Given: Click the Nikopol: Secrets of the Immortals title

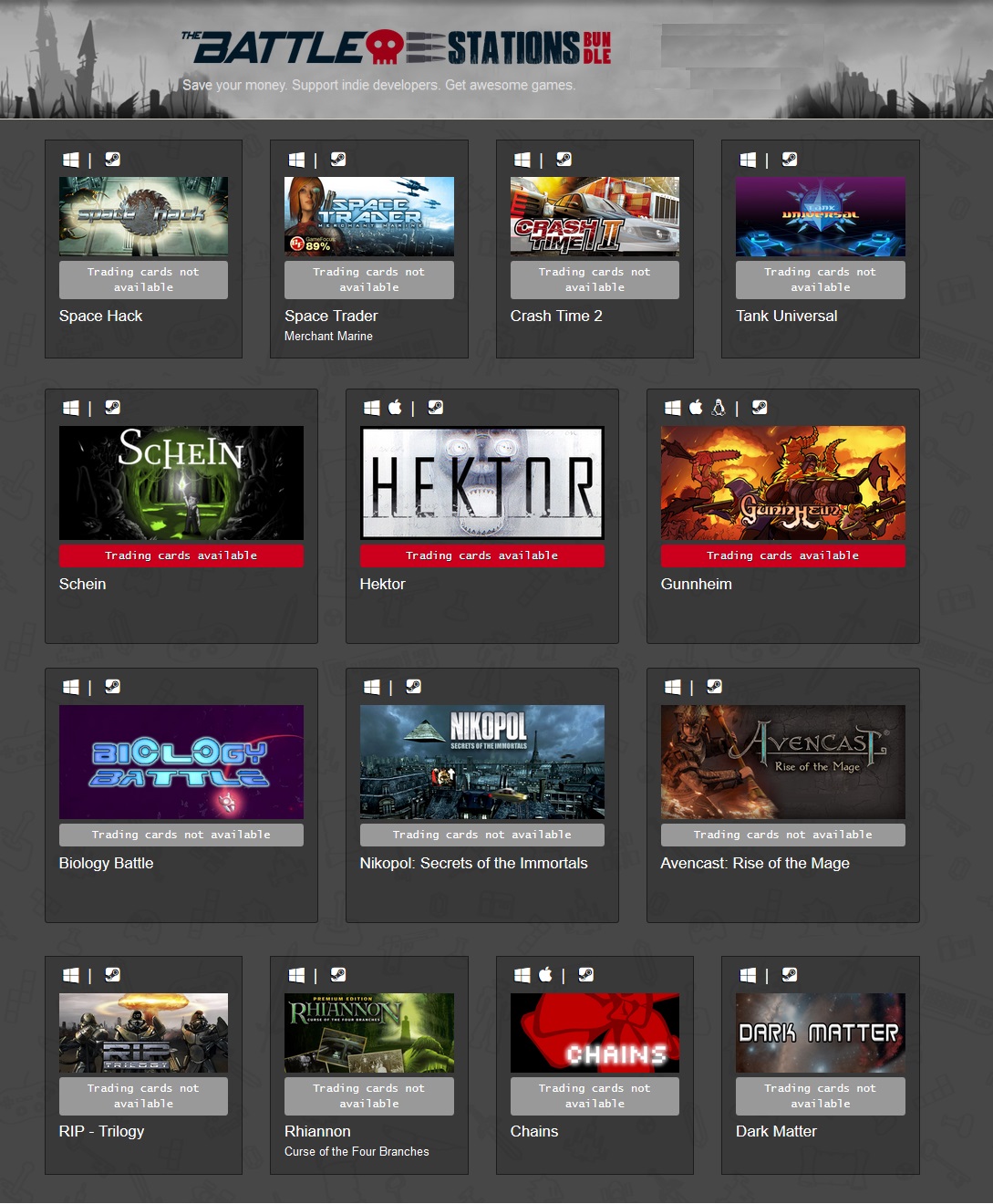Looking at the screenshot, I should point(474,863).
